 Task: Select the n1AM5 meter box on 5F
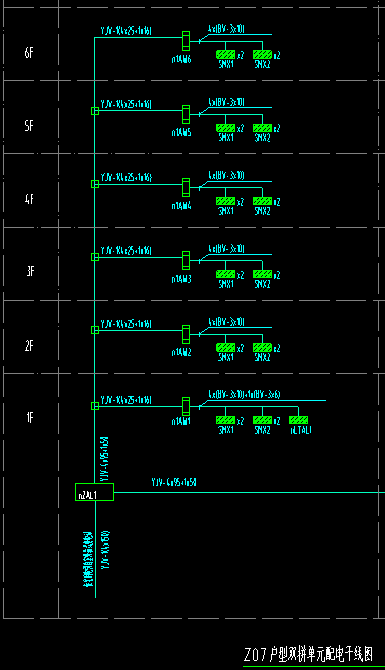[186, 115]
